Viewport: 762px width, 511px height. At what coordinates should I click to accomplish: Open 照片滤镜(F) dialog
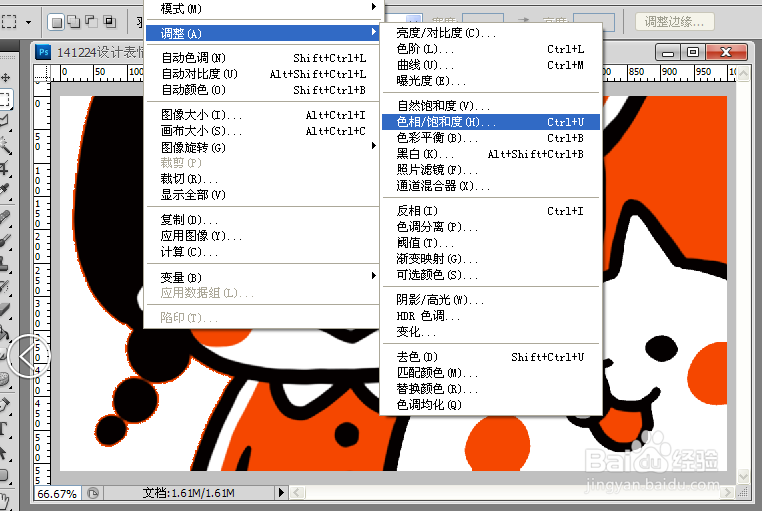491,170
